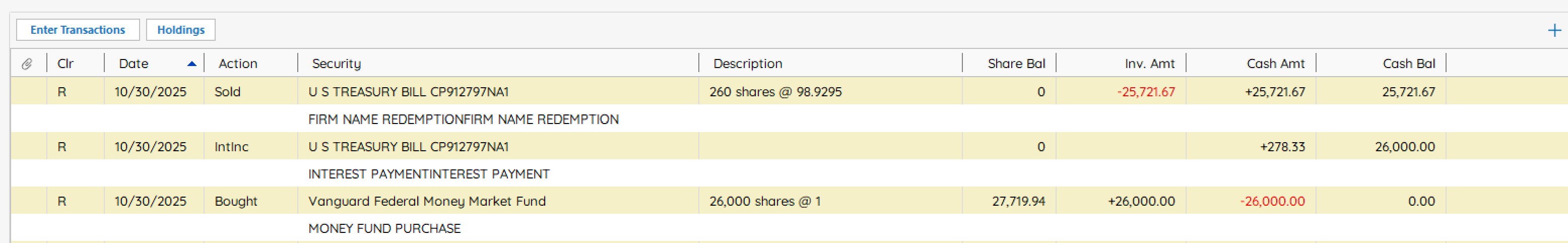Click the Cash Amt column header
This screenshot has height=243, width=1568.
1275,64
